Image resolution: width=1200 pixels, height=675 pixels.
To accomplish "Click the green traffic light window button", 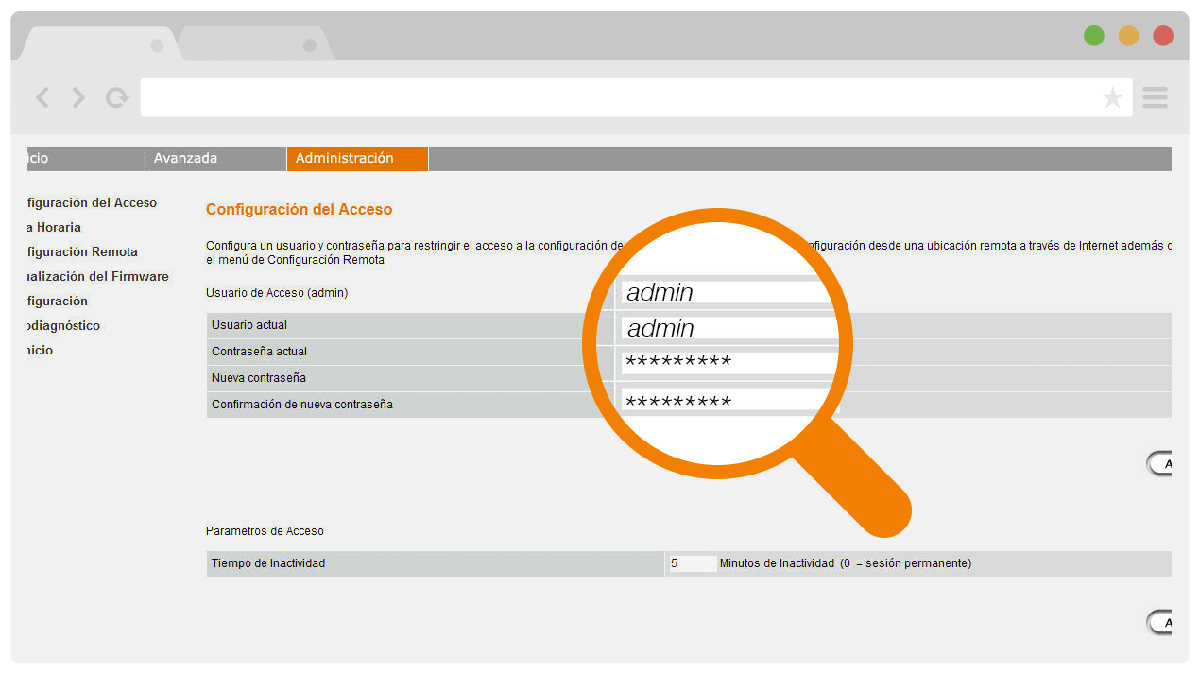I will (x=1094, y=34).
